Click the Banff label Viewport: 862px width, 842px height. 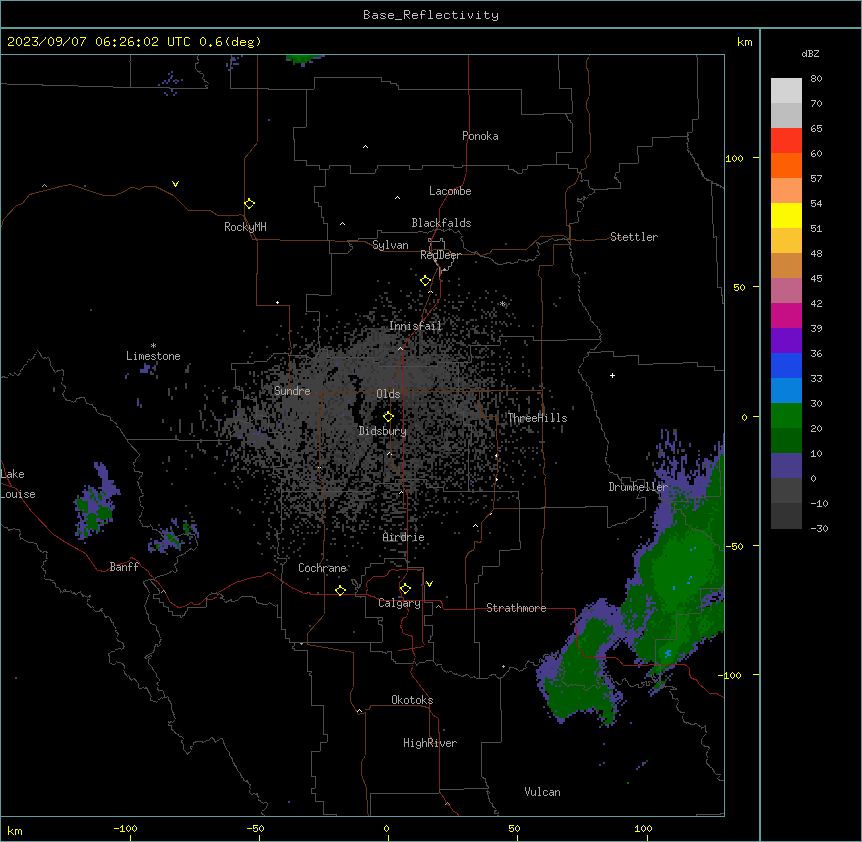(x=124, y=567)
